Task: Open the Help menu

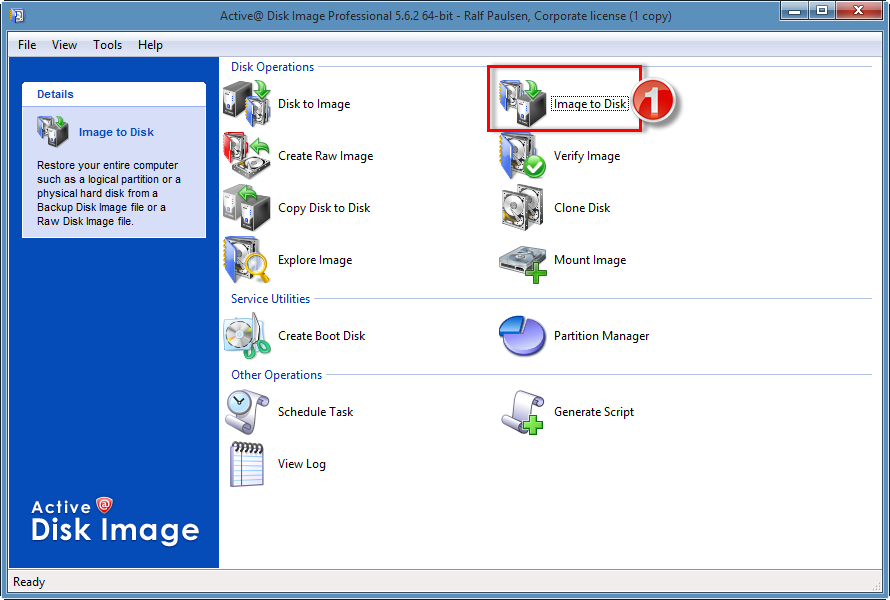Action: (x=150, y=45)
